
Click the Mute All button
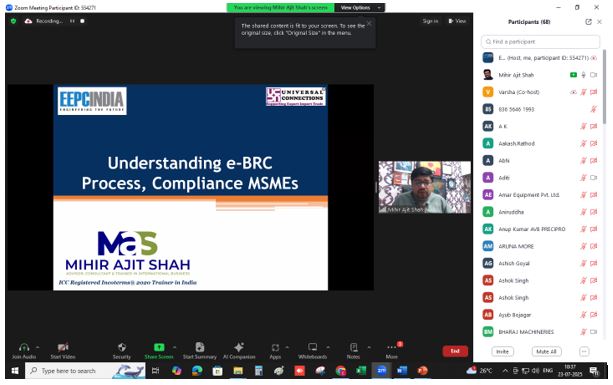click(547, 351)
